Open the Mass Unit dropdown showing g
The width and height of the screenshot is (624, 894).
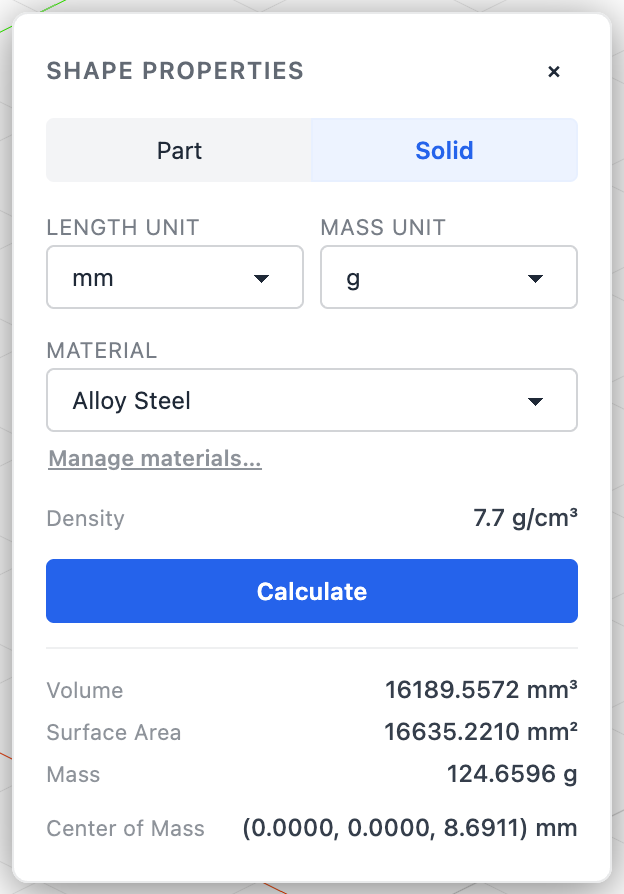pos(449,278)
